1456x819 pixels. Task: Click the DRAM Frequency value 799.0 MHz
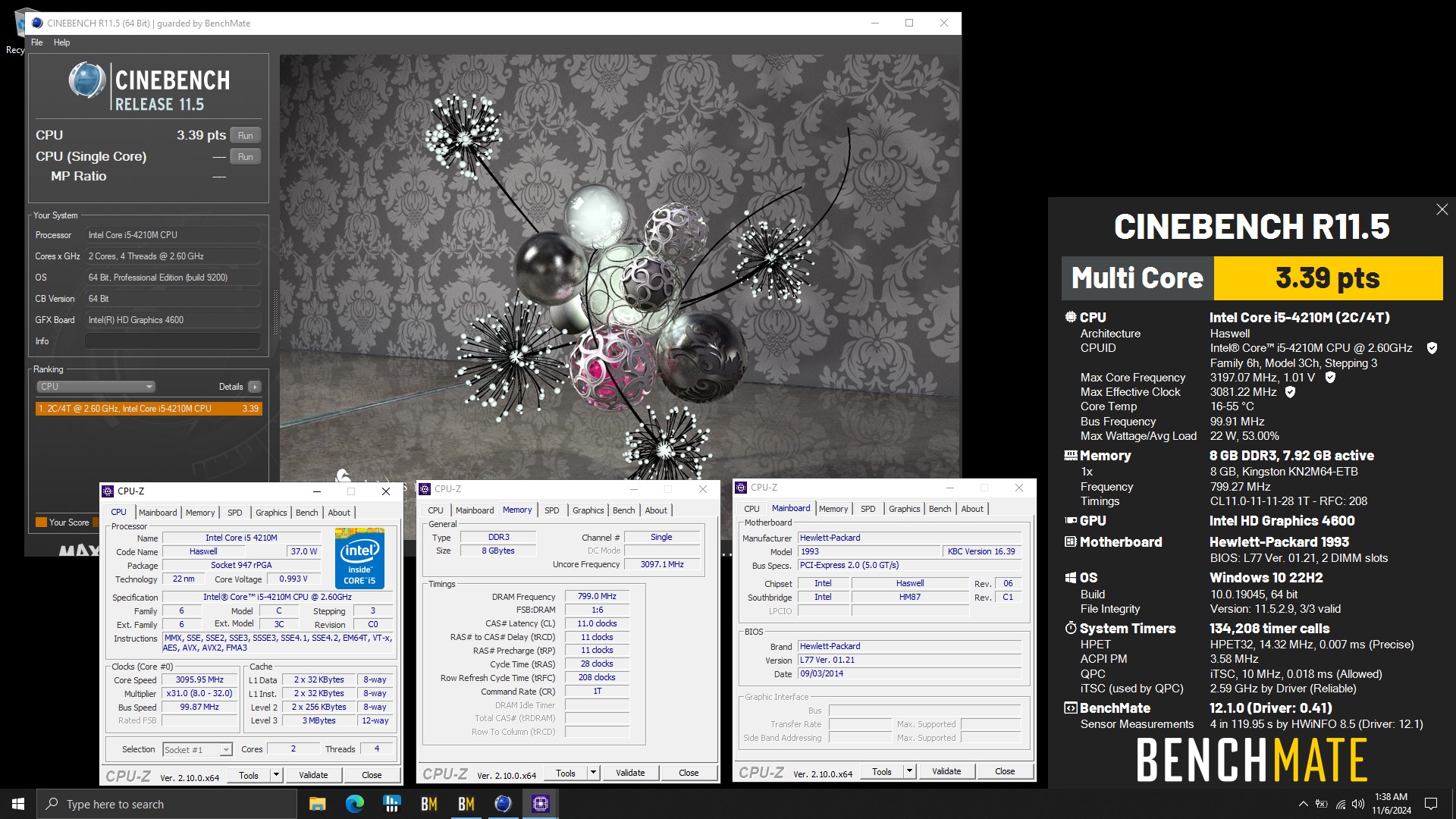coord(597,597)
